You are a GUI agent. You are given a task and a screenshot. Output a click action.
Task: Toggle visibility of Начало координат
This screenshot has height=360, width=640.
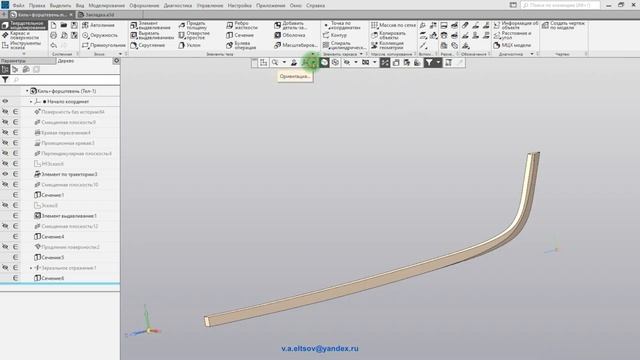(5, 101)
